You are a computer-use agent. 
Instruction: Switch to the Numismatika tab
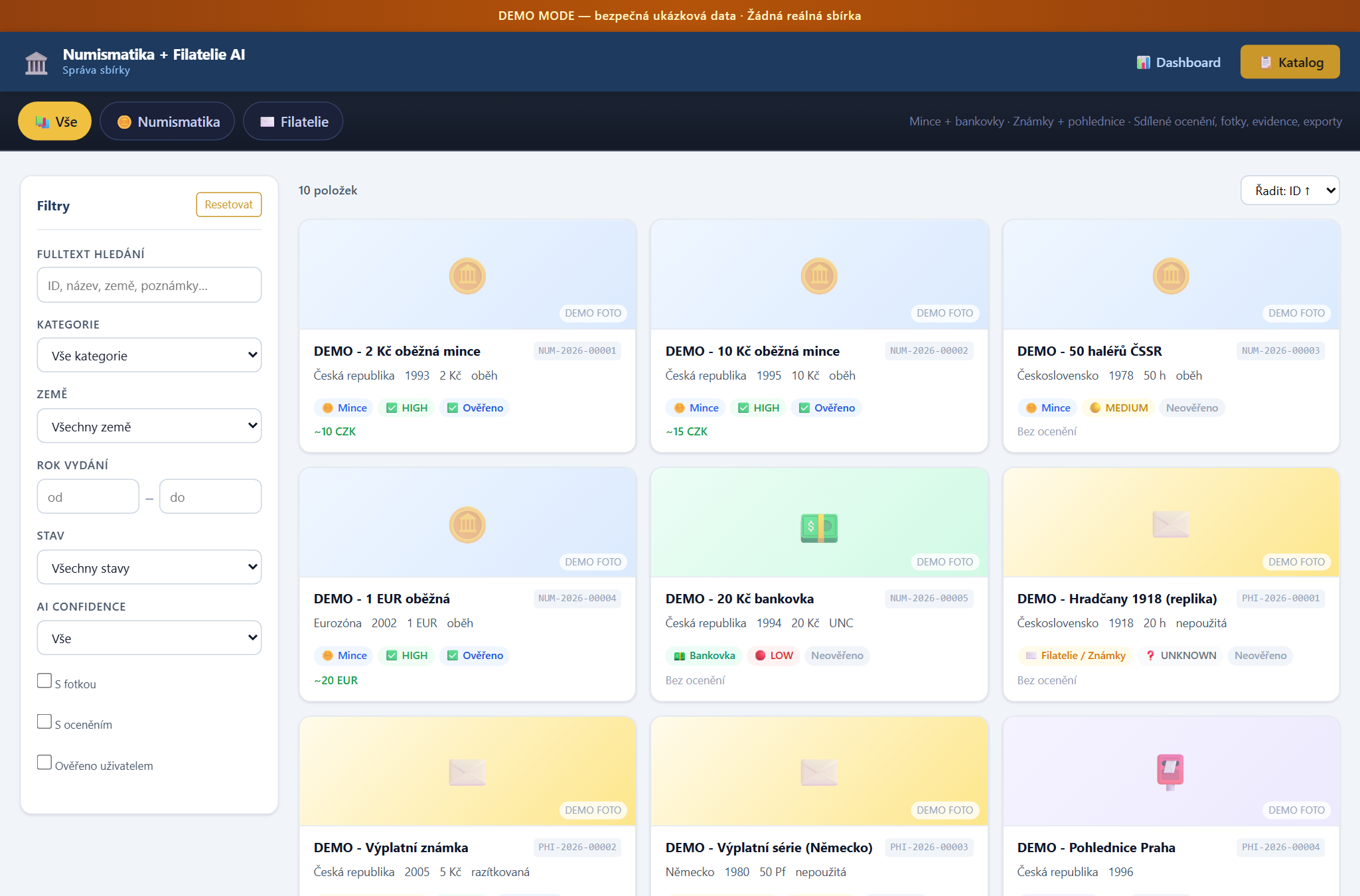pos(167,121)
